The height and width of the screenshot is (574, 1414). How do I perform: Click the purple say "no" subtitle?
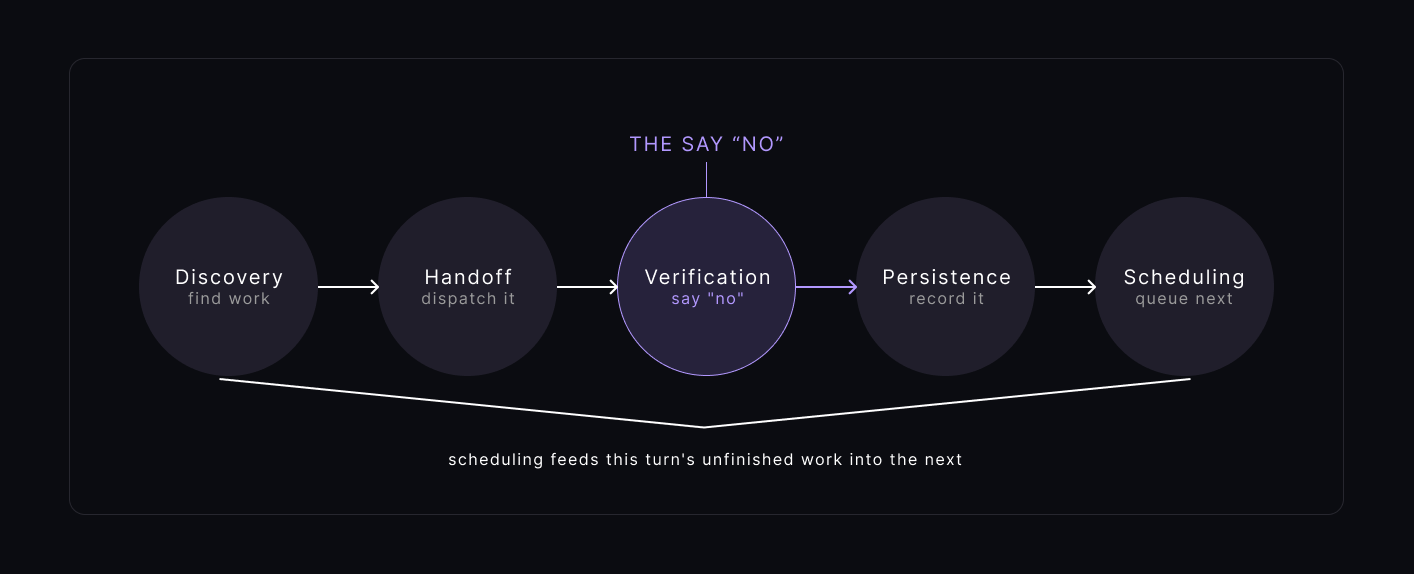click(x=707, y=299)
